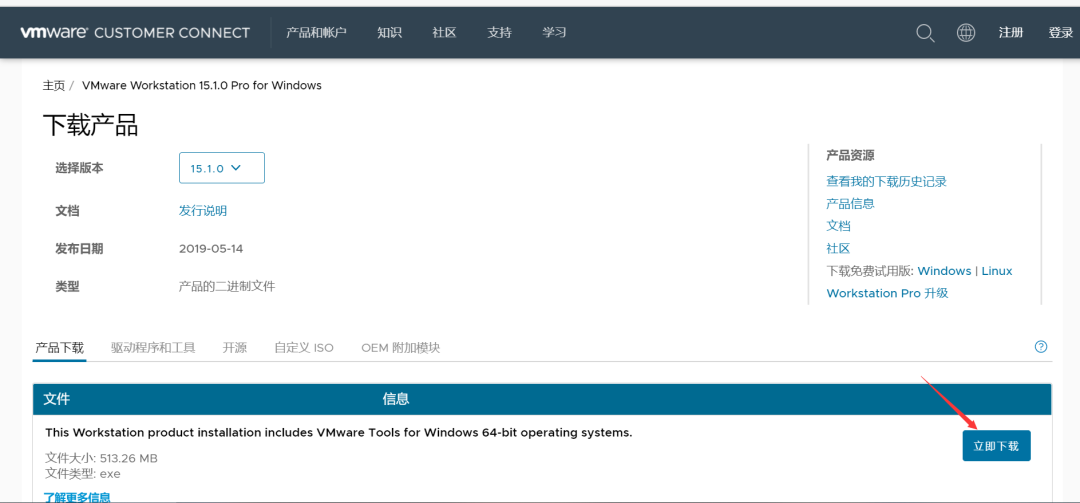This screenshot has height=503, width=1080.
Task: Open Workstation Pro 升级 link
Action: [887, 293]
